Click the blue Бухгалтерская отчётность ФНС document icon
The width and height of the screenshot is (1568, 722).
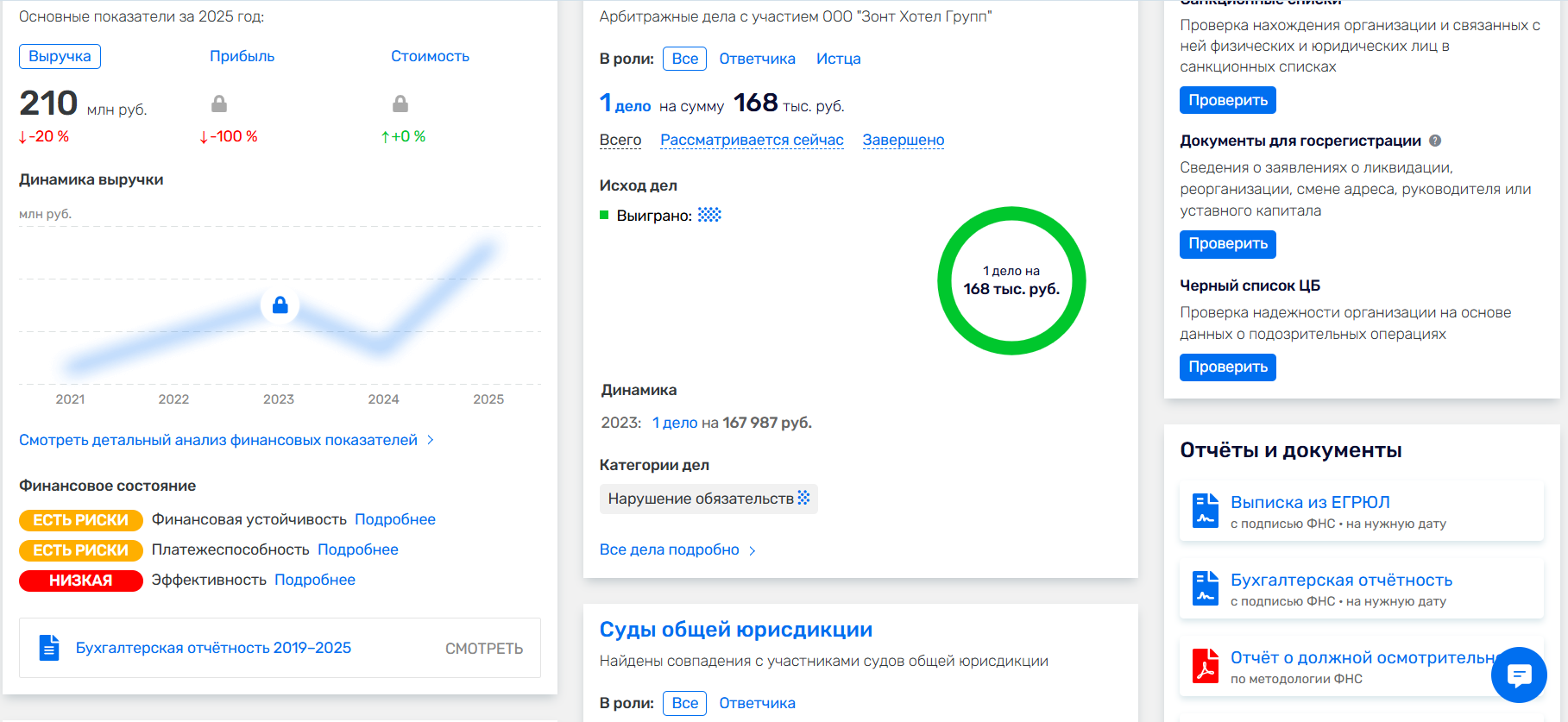(x=1206, y=587)
